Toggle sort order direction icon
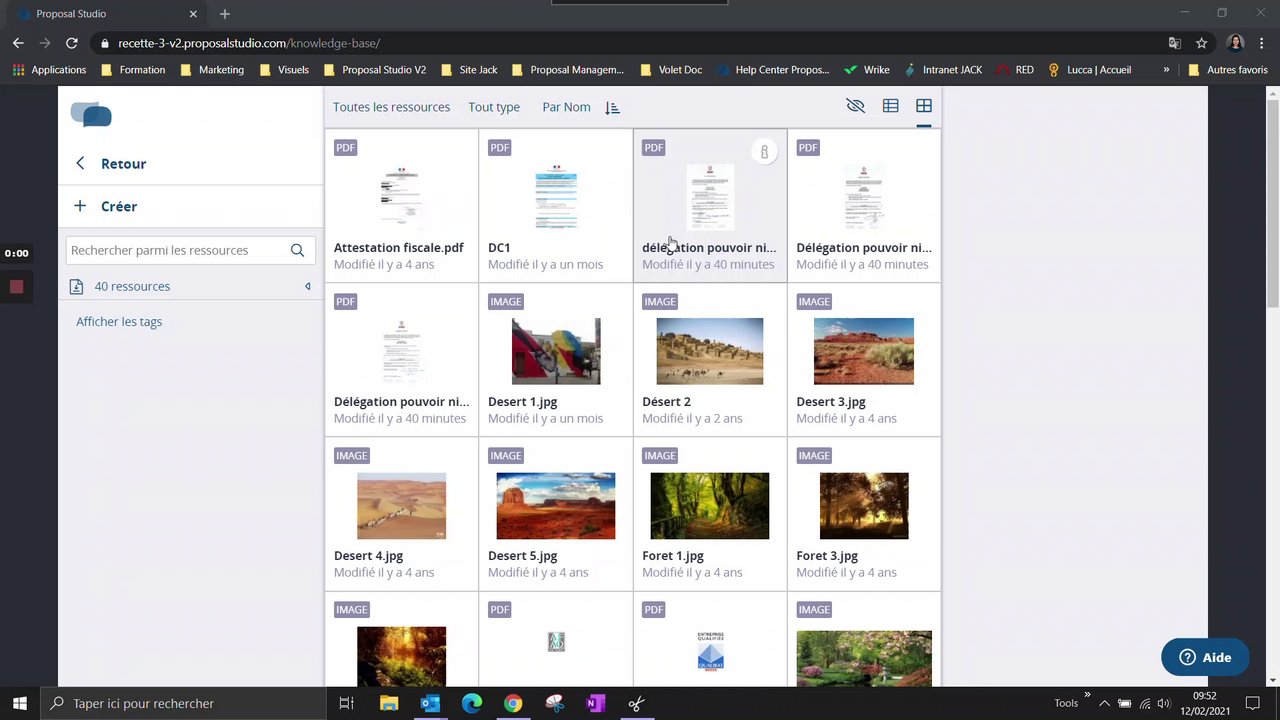 613,107
